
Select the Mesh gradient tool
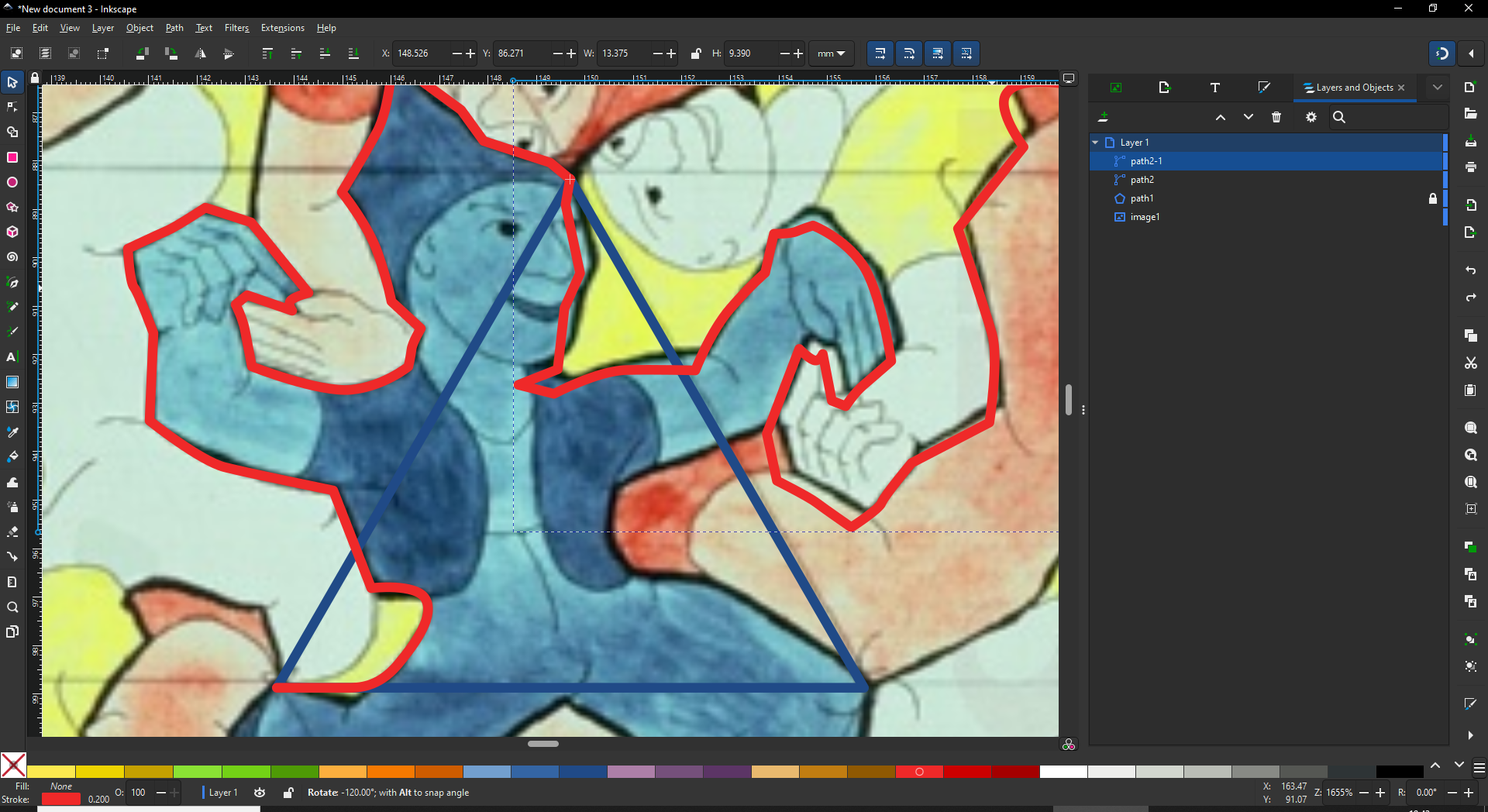click(12, 407)
